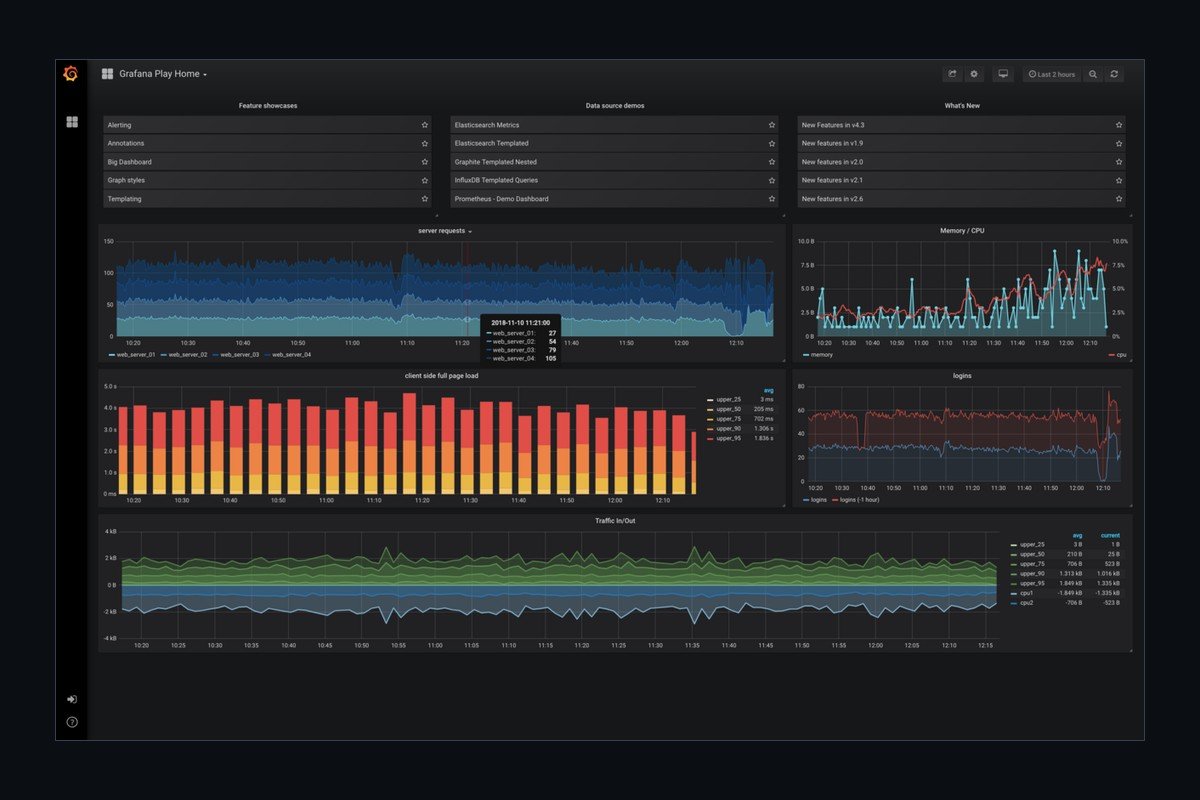
Task: Star the Graph styles dashboard
Action: (x=424, y=180)
